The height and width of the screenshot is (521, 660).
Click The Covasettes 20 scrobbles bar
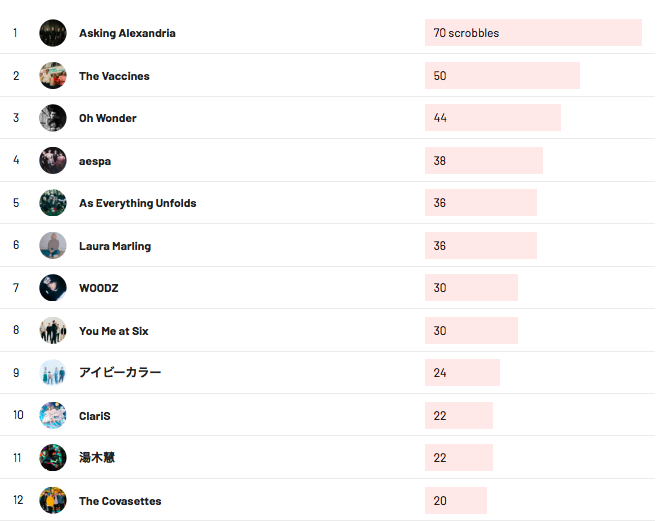pos(456,500)
